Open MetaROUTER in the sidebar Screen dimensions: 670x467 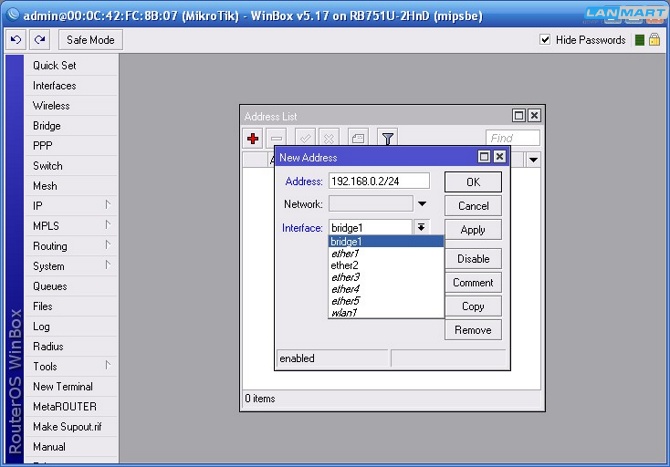(71, 407)
